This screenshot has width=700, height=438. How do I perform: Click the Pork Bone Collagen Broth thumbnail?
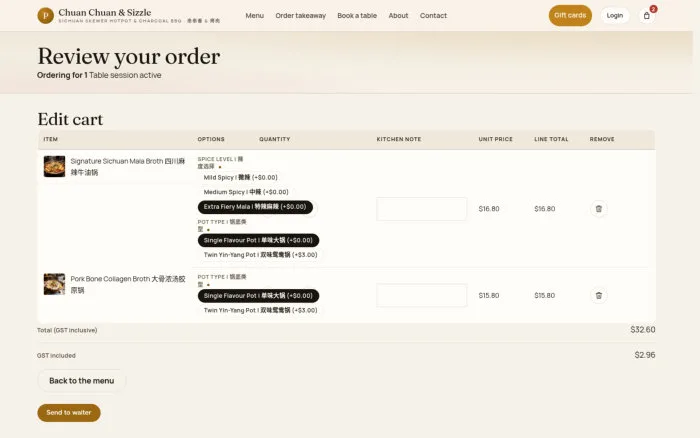tap(54, 284)
